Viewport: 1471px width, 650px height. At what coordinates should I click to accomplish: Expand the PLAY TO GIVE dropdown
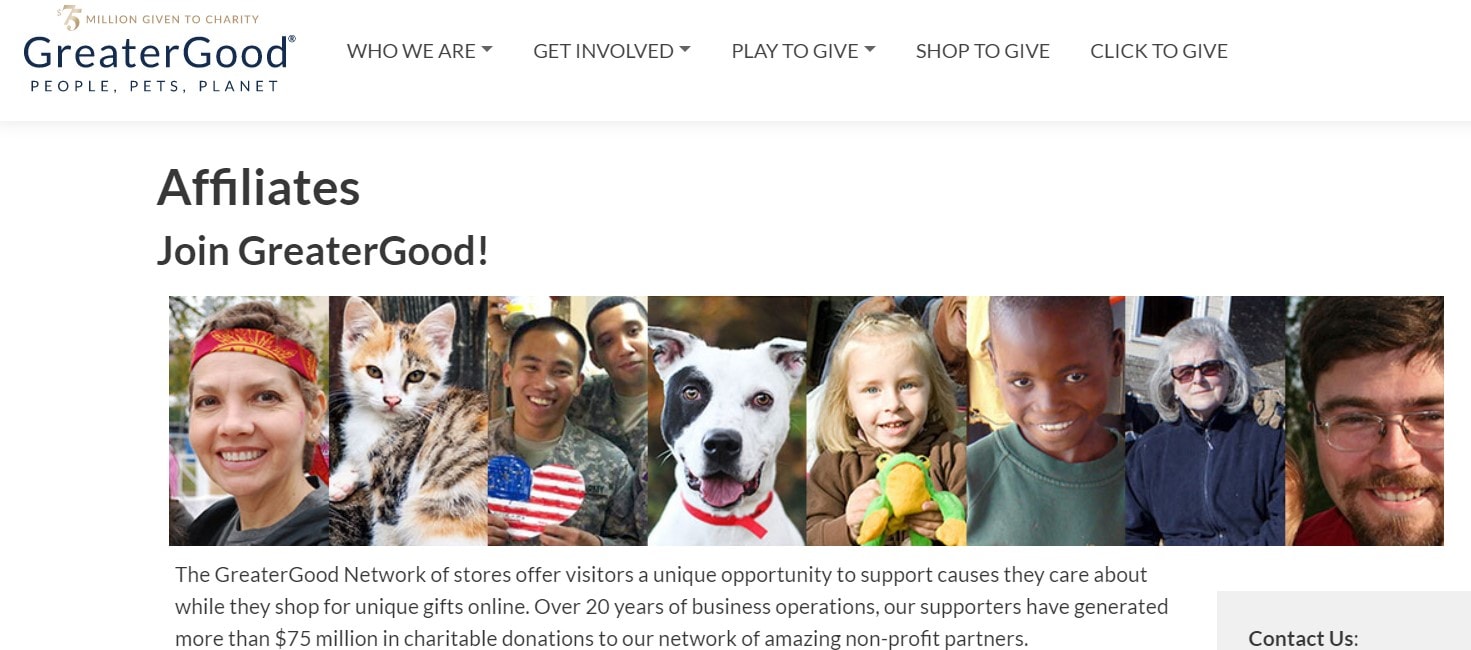click(x=803, y=51)
